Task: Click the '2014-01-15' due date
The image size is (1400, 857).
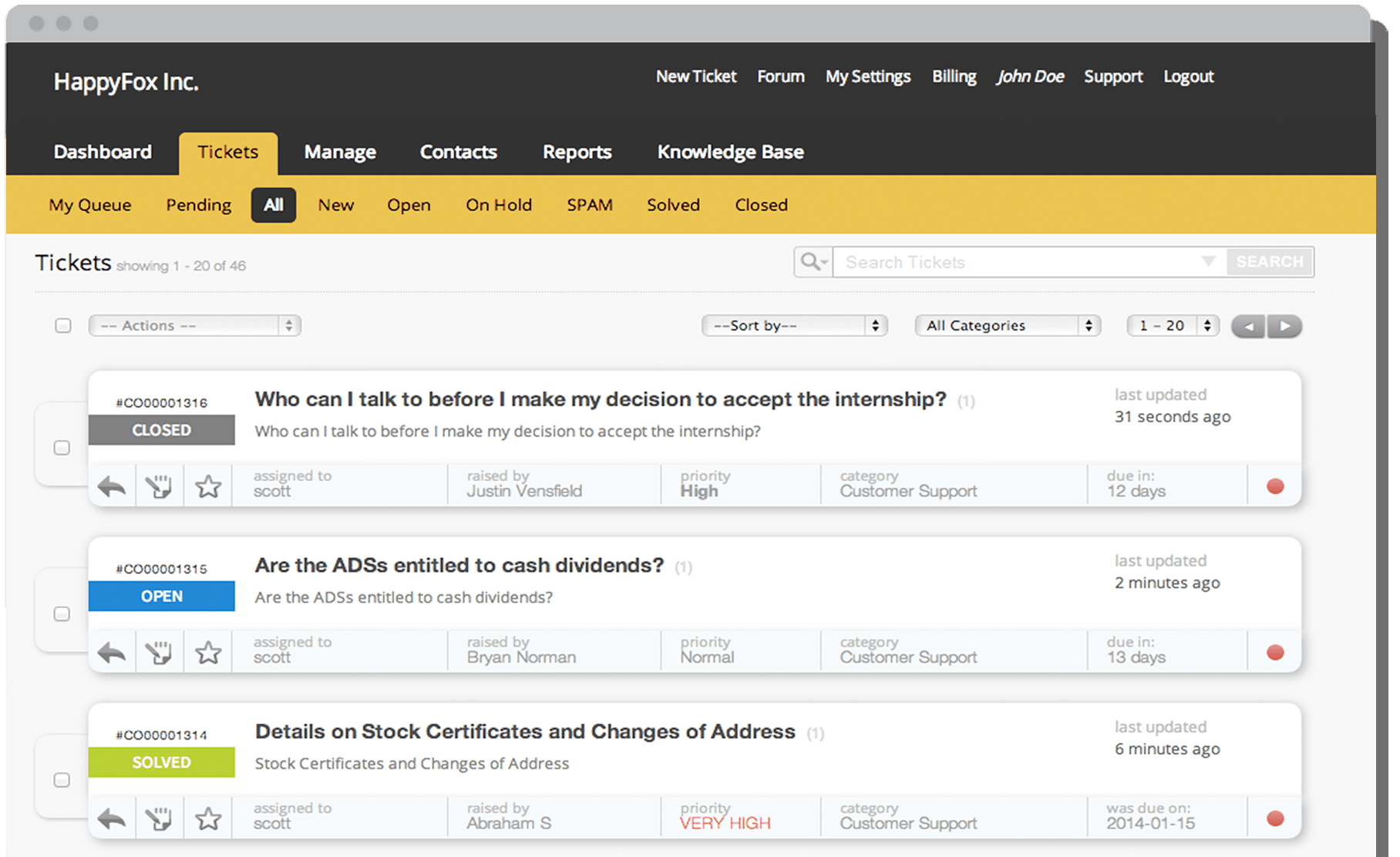Action: pos(1151,823)
